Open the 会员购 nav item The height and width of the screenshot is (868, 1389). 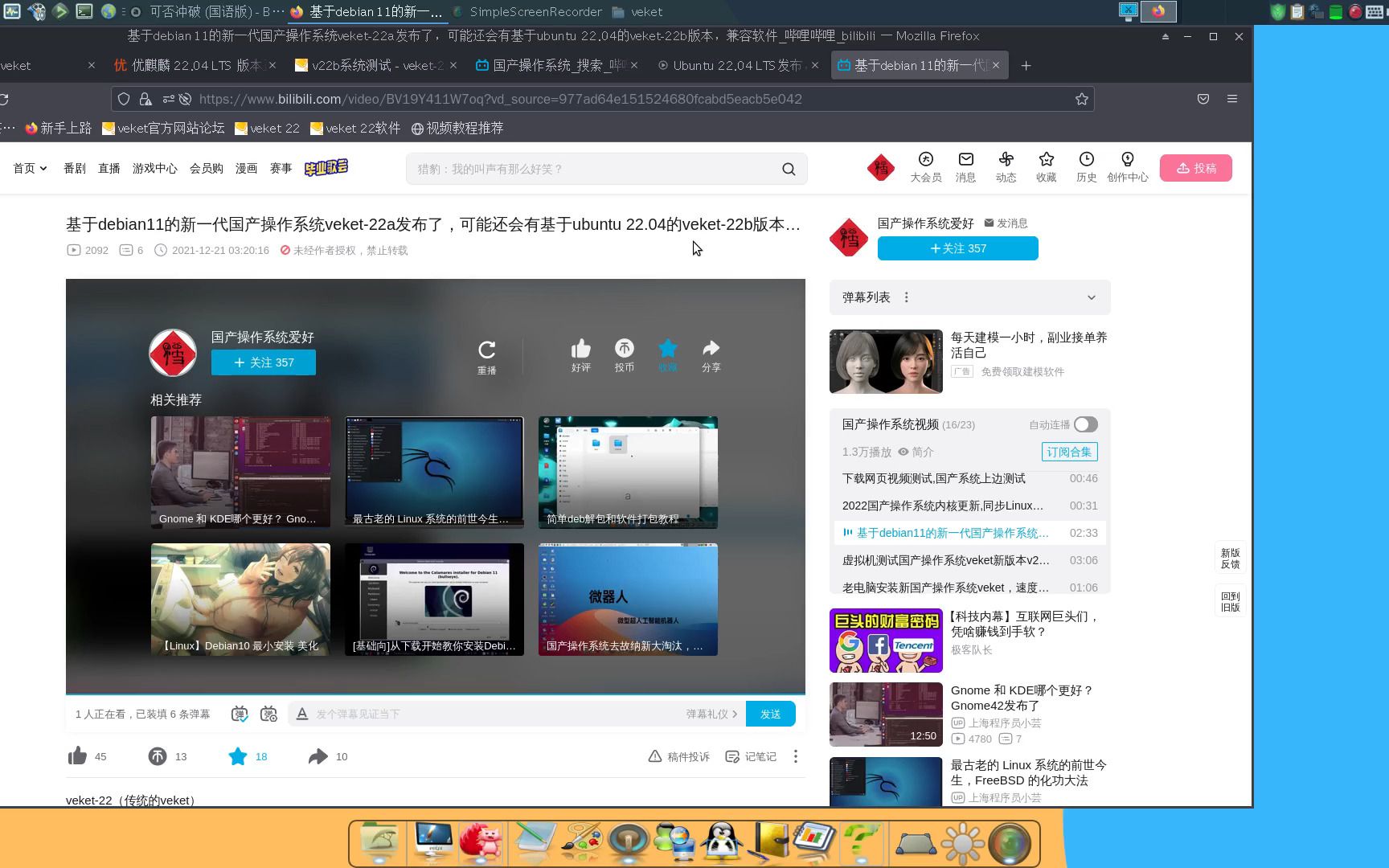(207, 168)
